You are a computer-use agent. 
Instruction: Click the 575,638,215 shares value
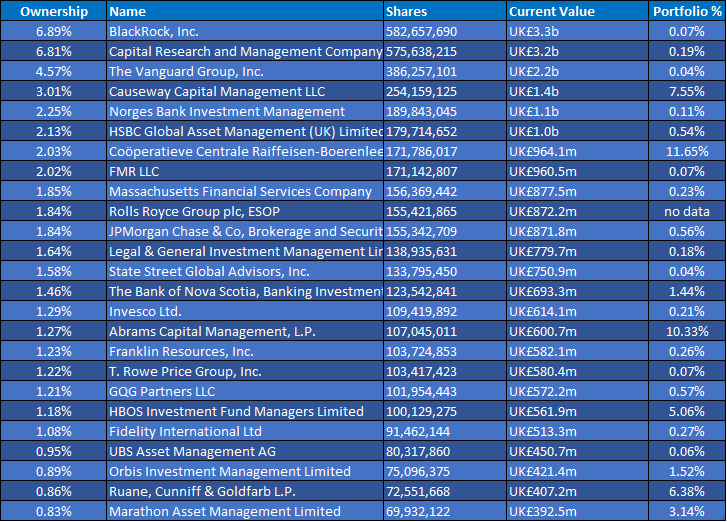pos(421,51)
